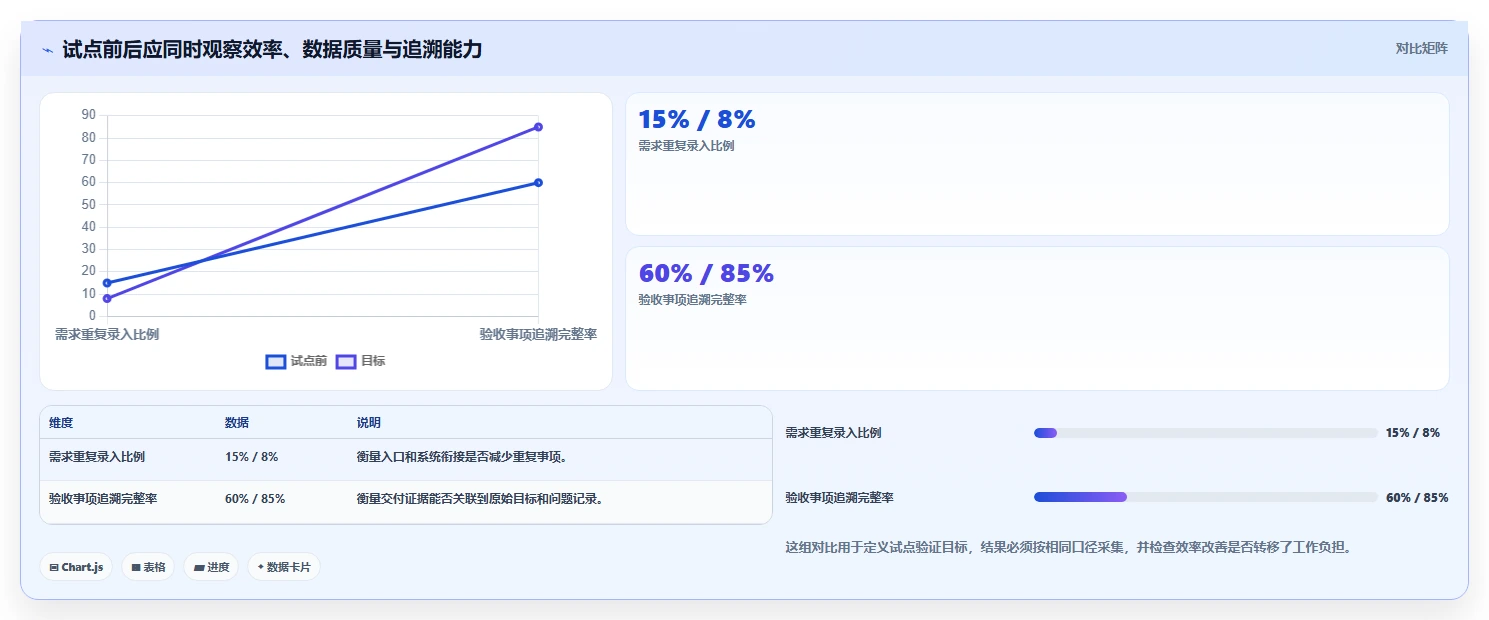Click the y-axis tick label 90

88,115
